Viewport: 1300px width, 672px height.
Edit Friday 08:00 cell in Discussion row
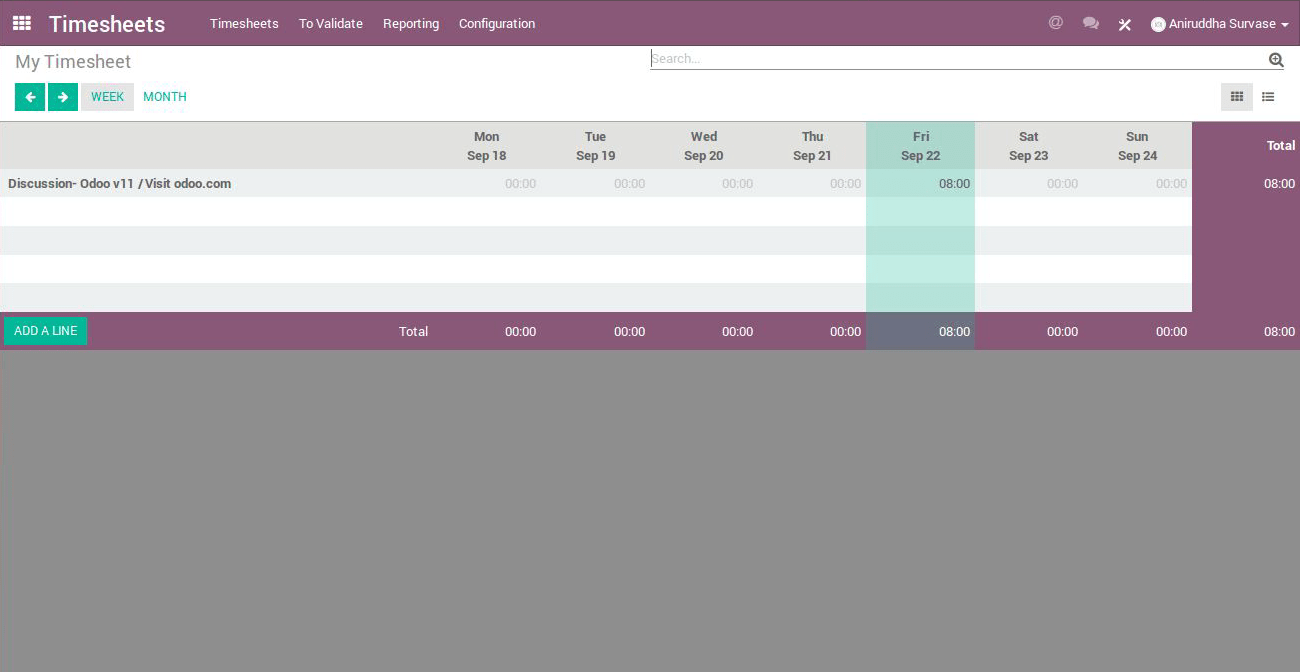[x=920, y=184]
